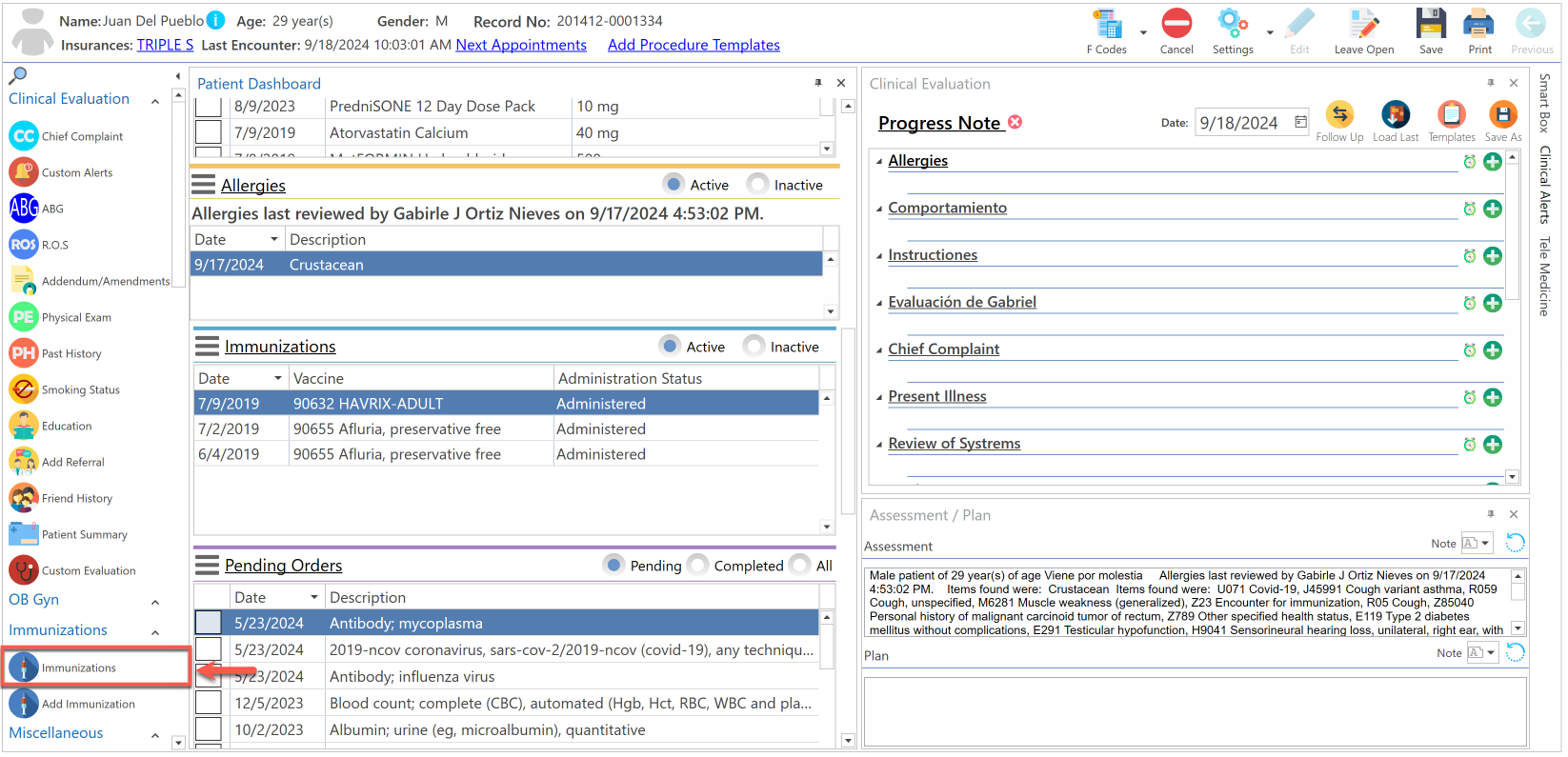This screenshot has height=757, width=1568.
Task: Collapse the OB Gyn sidebar group
Action: 155,602
